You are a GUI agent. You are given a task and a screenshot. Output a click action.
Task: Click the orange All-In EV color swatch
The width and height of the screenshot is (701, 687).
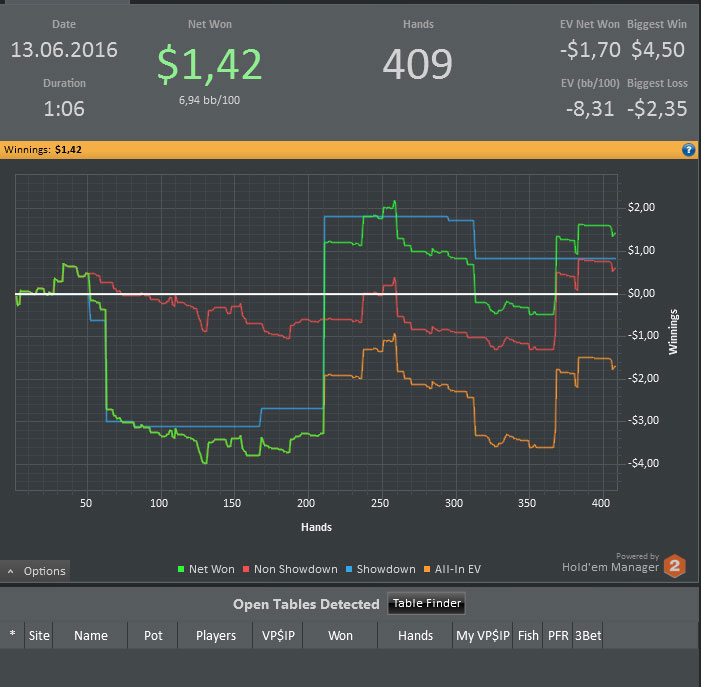(x=427, y=569)
